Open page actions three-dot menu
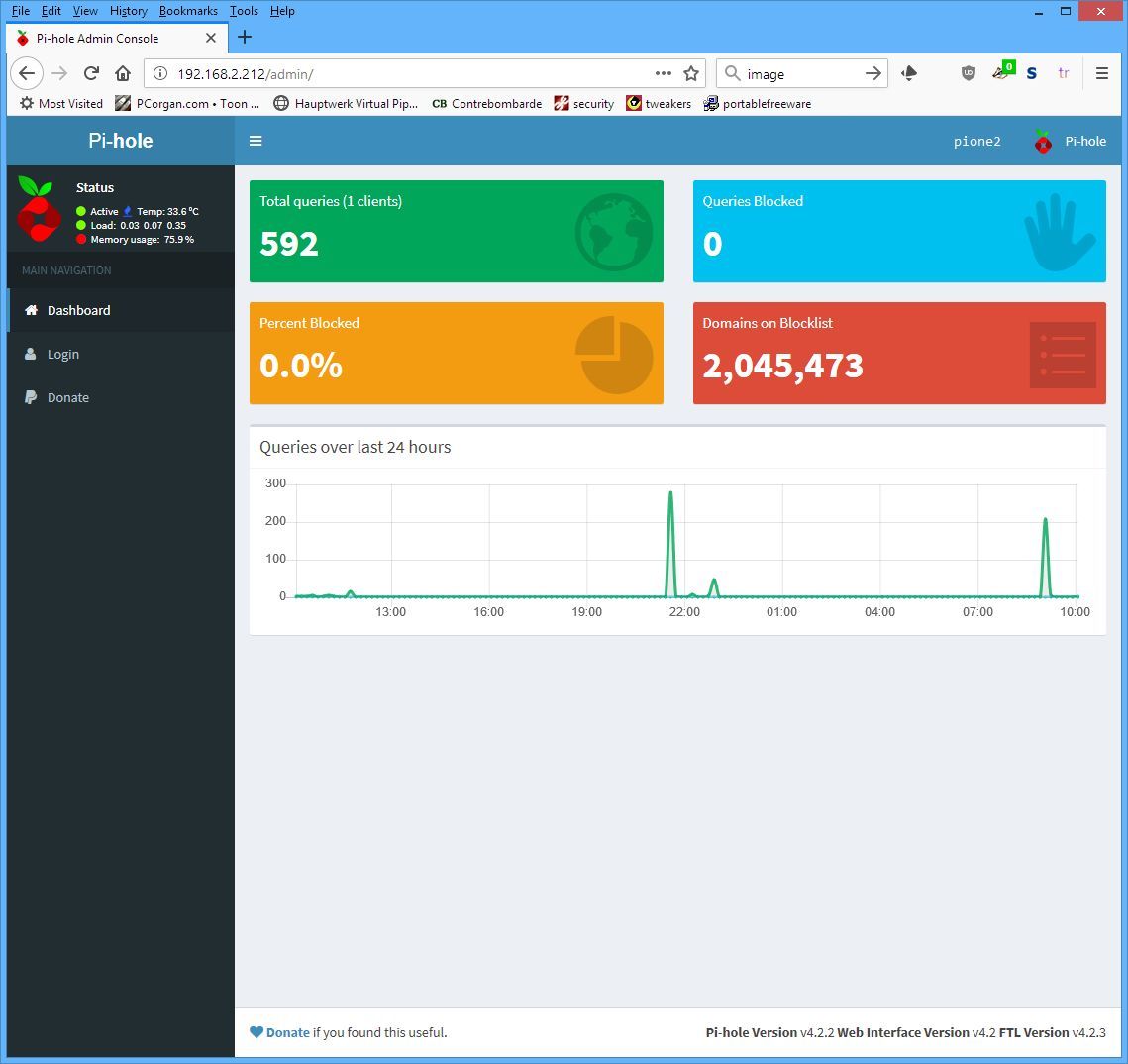The width and height of the screenshot is (1128, 1064). pos(664,73)
